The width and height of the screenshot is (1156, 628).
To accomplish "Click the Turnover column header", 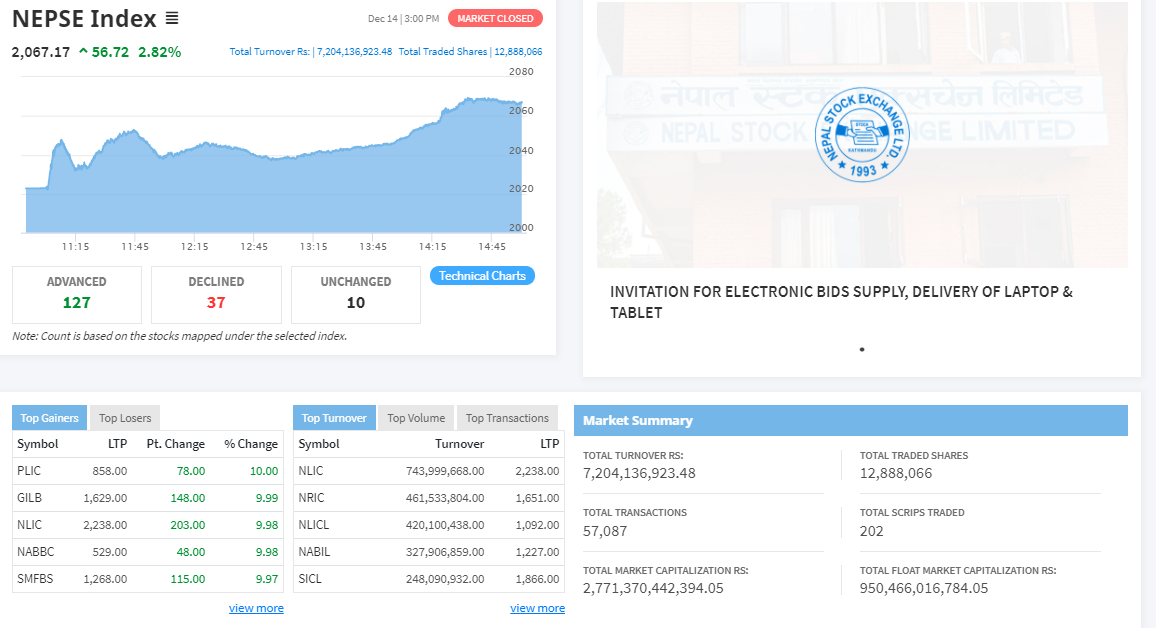I will coord(459,444).
